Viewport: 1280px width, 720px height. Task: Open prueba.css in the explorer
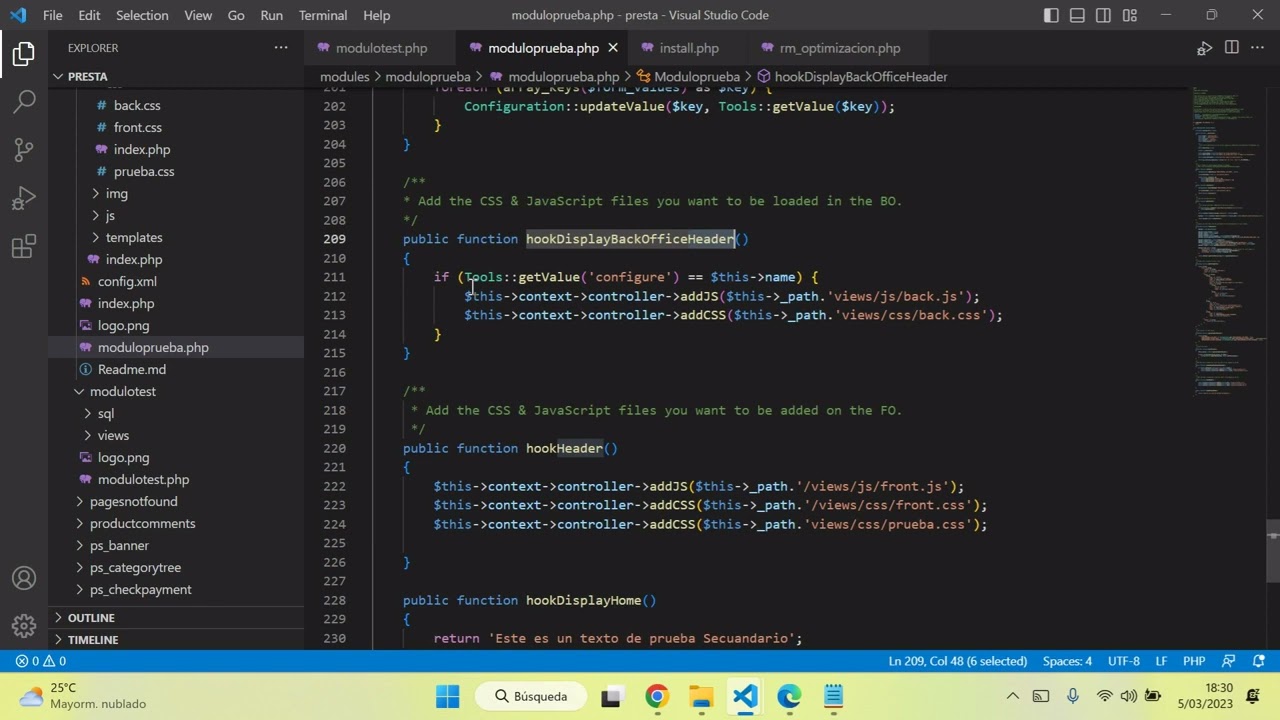(x=144, y=171)
